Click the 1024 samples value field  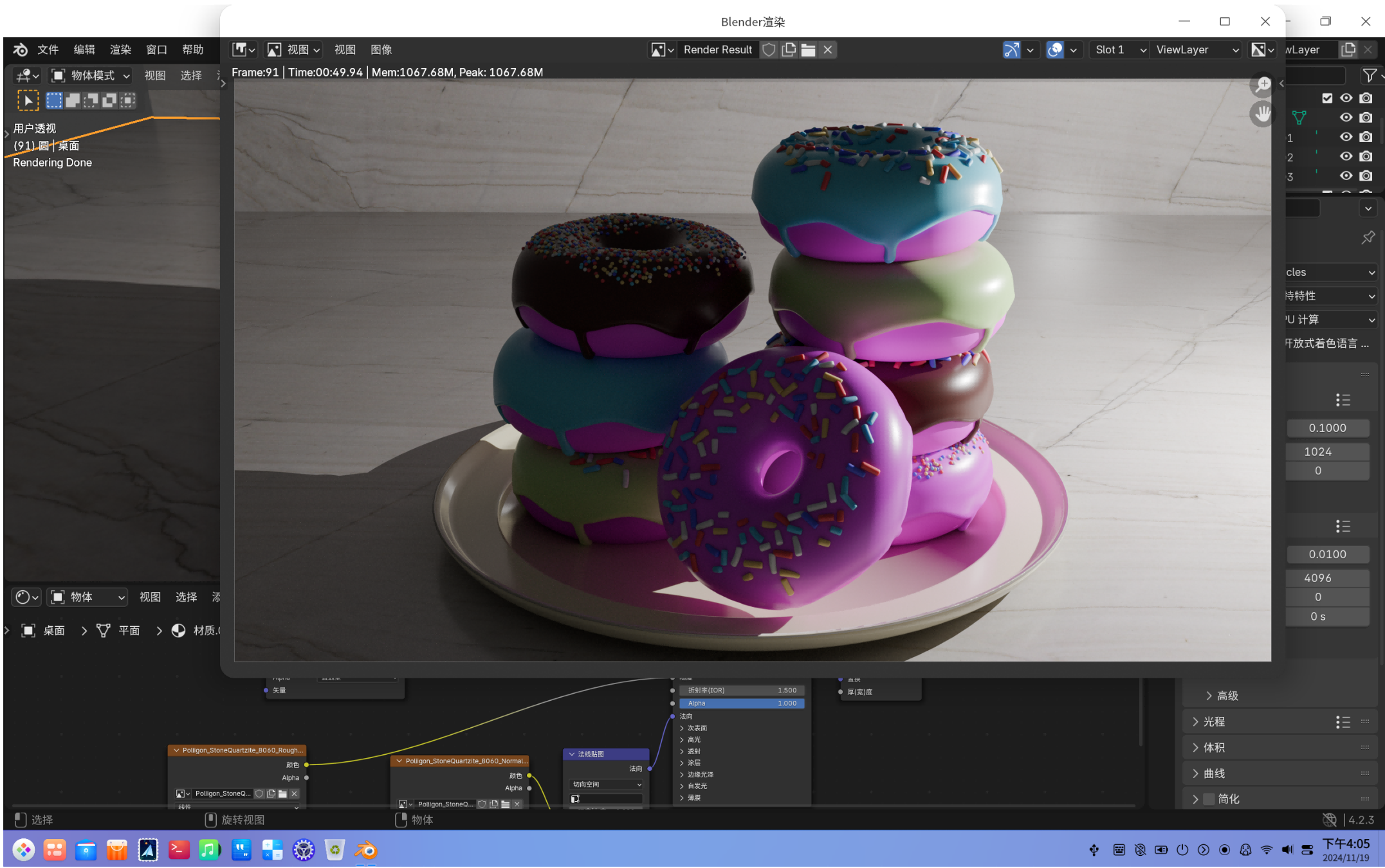[1327, 452]
